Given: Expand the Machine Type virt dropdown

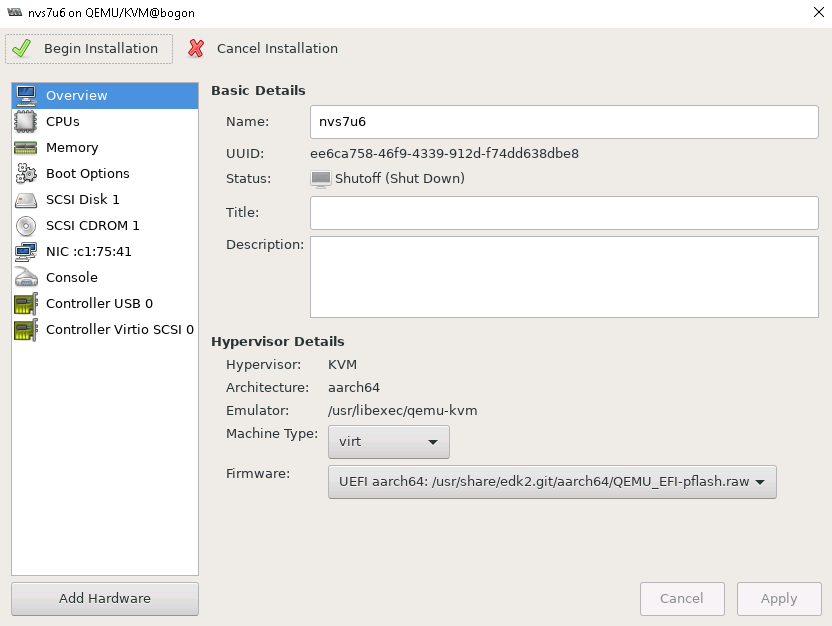Looking at the screenshot, I should (388, 441).
